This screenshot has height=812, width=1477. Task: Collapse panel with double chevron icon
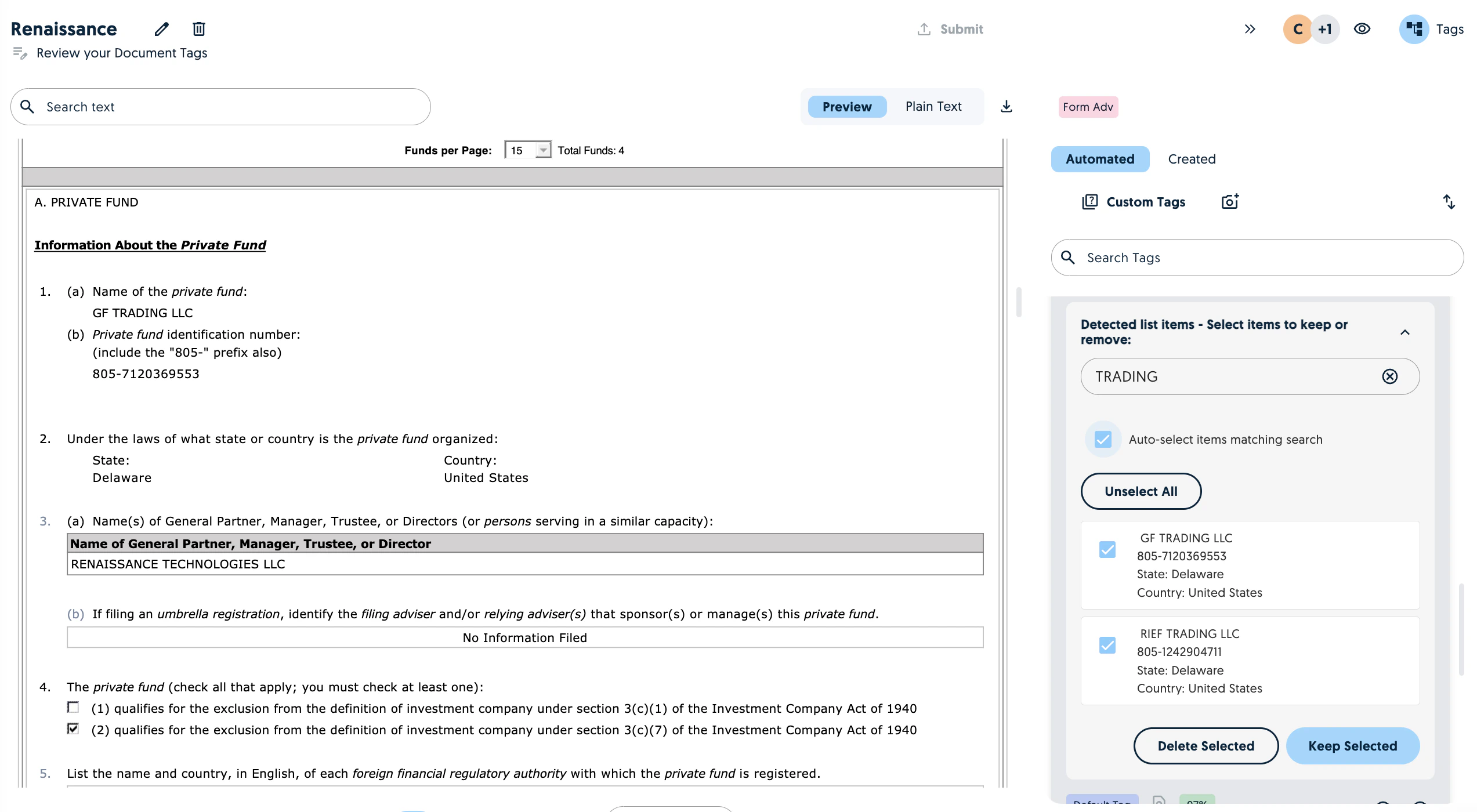pos(1250,29)
